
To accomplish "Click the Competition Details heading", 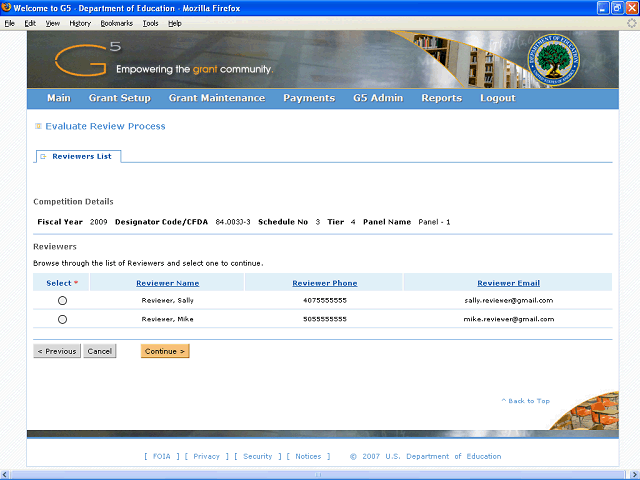I will (73, 202).
